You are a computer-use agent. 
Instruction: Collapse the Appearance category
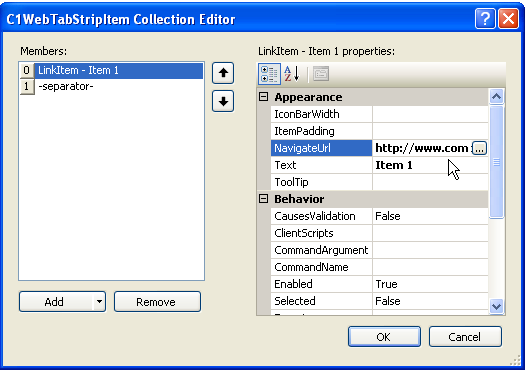(264, 97)
